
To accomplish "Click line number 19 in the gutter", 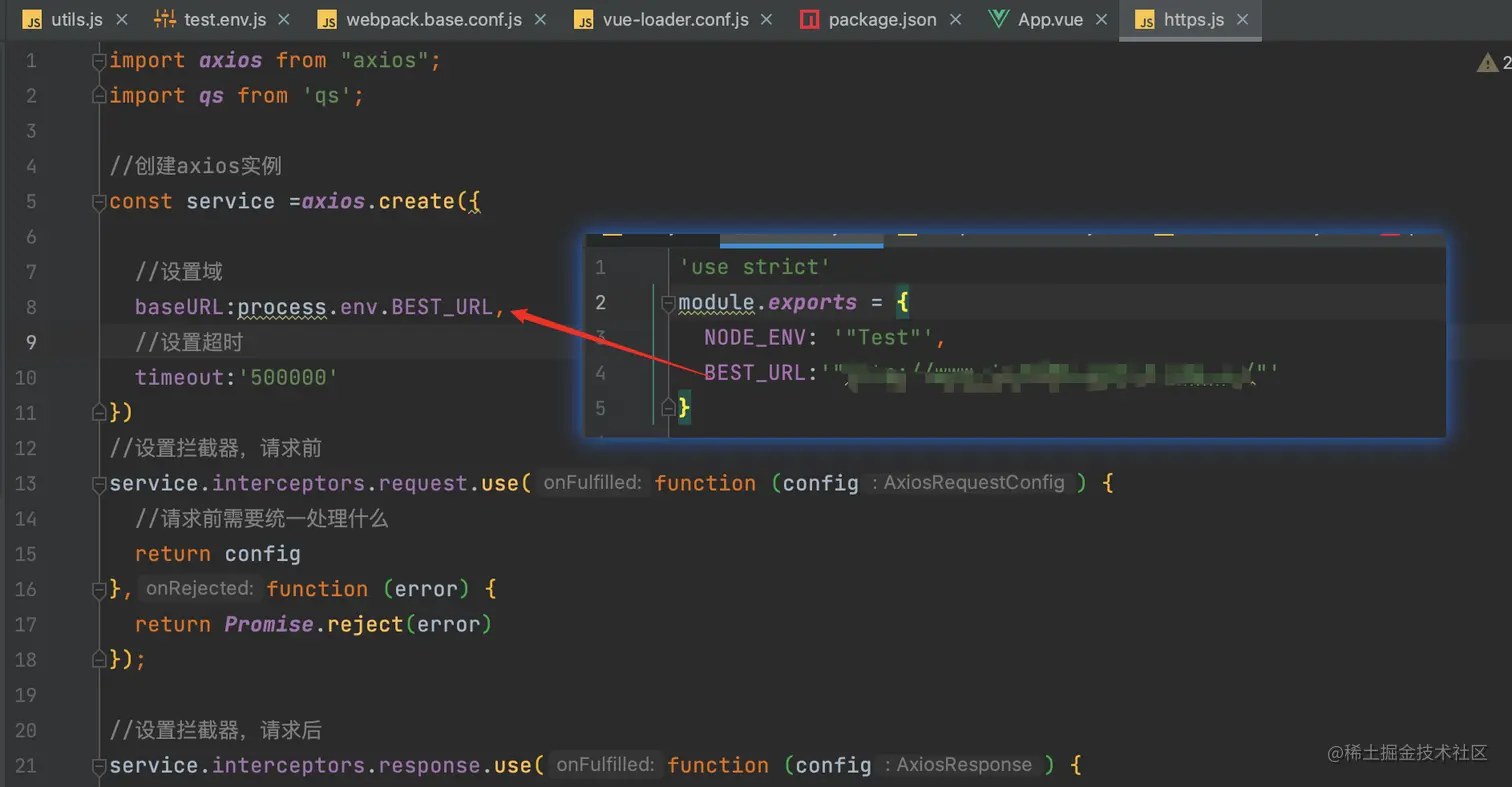I will pos(26,695).
